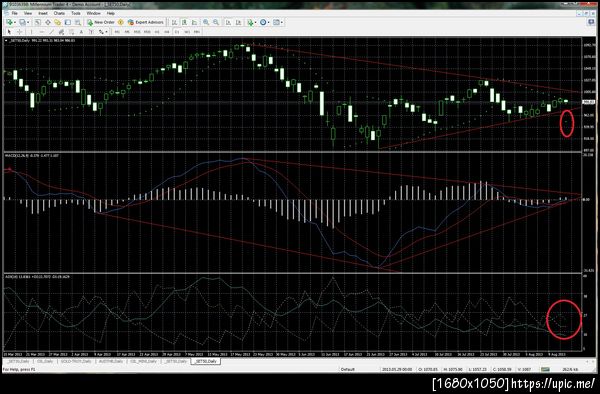The image size is (600, 394).
Task: Select the trendline drawing tool
Action: tap(52, 32)
